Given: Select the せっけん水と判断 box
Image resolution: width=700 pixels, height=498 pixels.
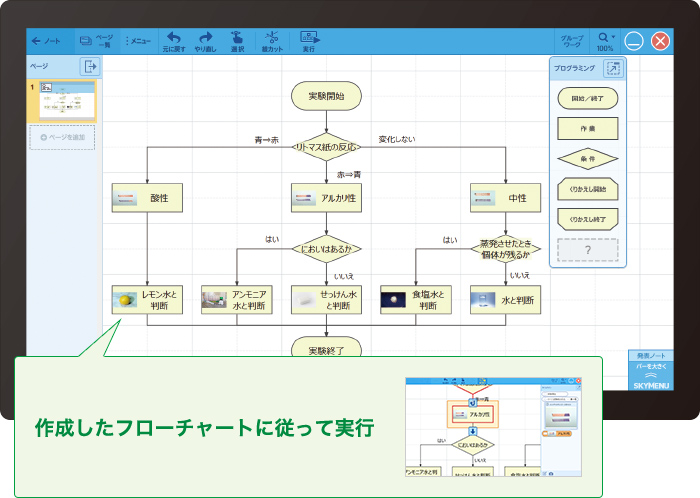Looking at the screenshot, I should 326,300.
